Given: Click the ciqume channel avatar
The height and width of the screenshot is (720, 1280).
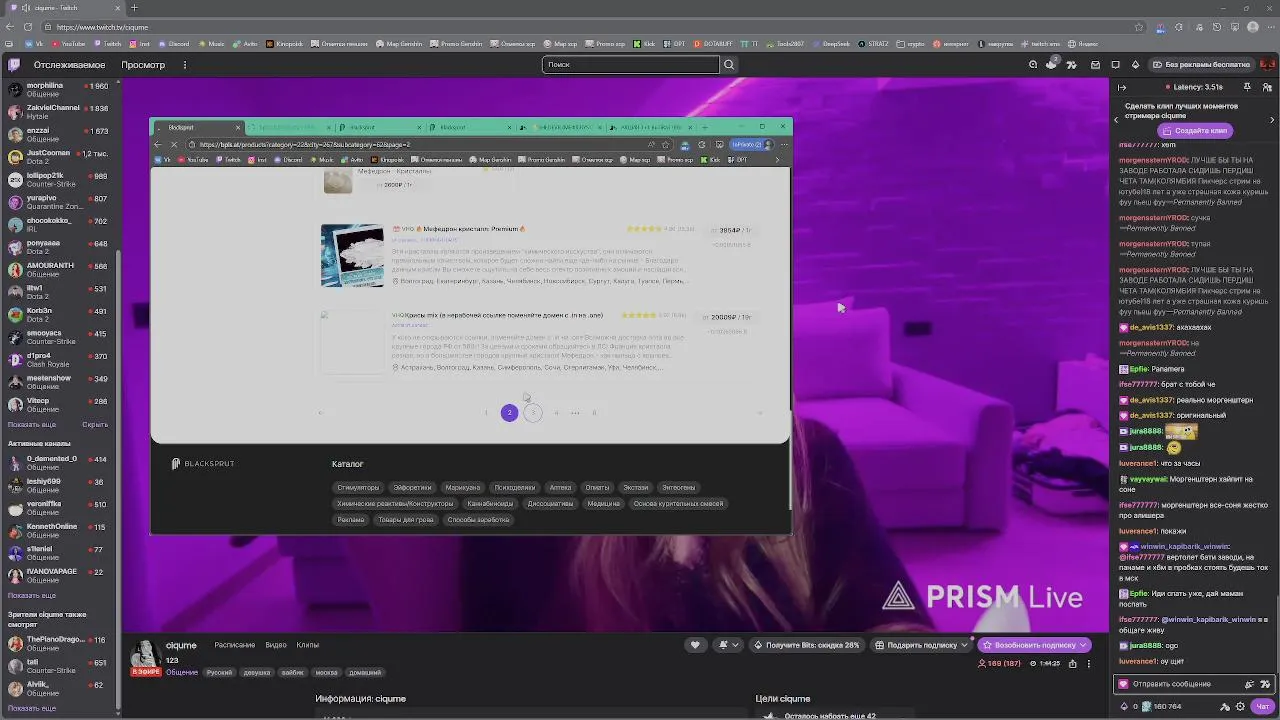Looking at the screenshot, I should [x=146, y=655].
